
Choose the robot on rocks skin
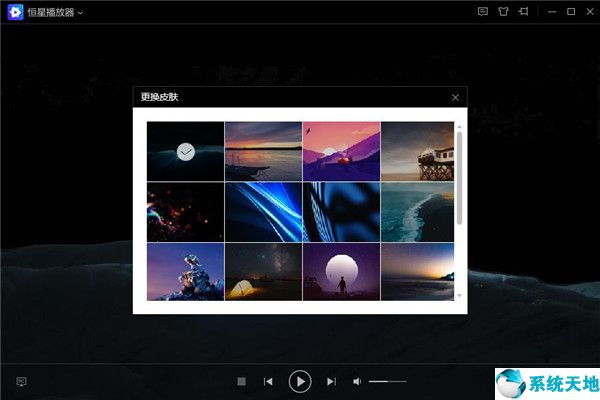pos(186,272)
